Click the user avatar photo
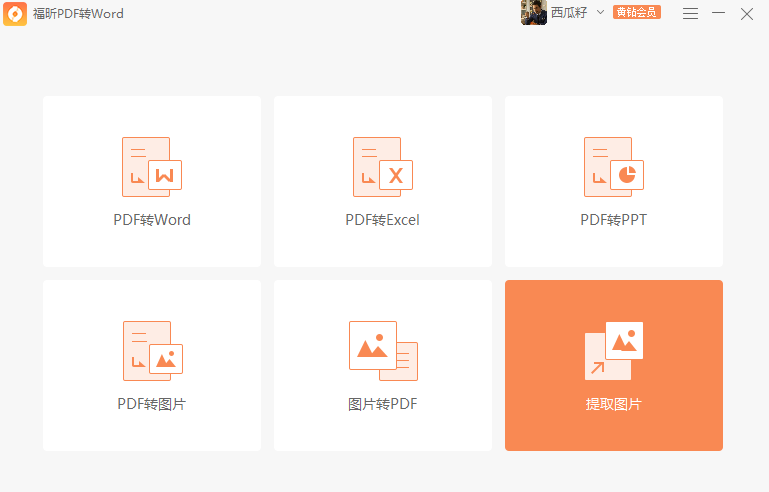The height and width of the screenshot is (492, 769). click(x=533, y=13)
